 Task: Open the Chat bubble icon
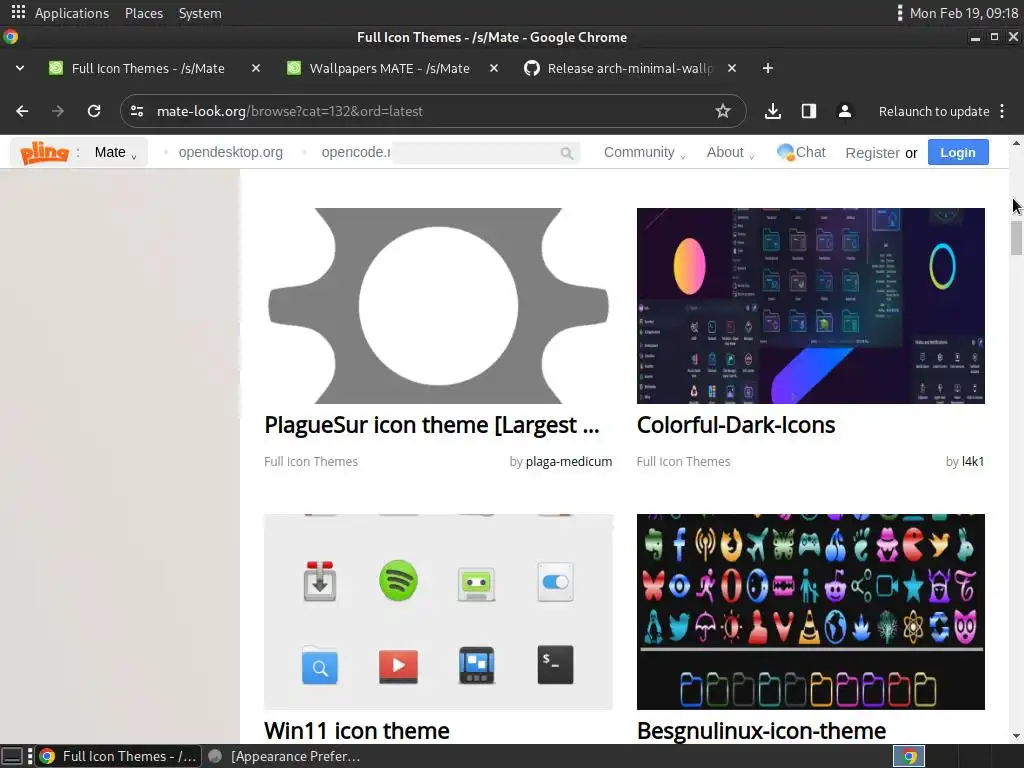(x=785, y=152)
